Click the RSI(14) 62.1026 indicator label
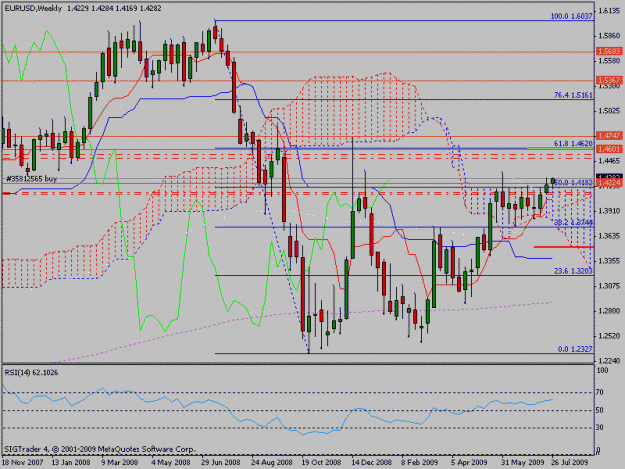 (31, 373)
